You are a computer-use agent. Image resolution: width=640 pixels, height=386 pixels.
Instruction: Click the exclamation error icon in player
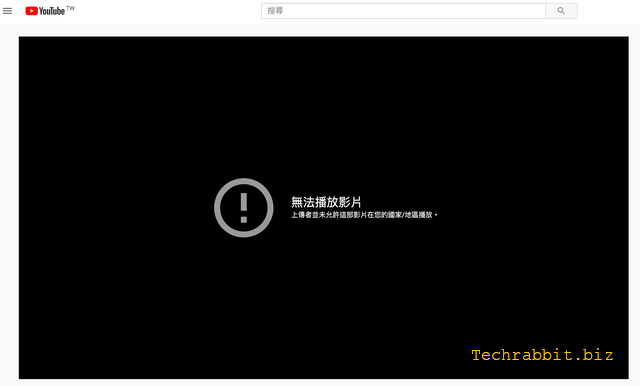point(244,208)
